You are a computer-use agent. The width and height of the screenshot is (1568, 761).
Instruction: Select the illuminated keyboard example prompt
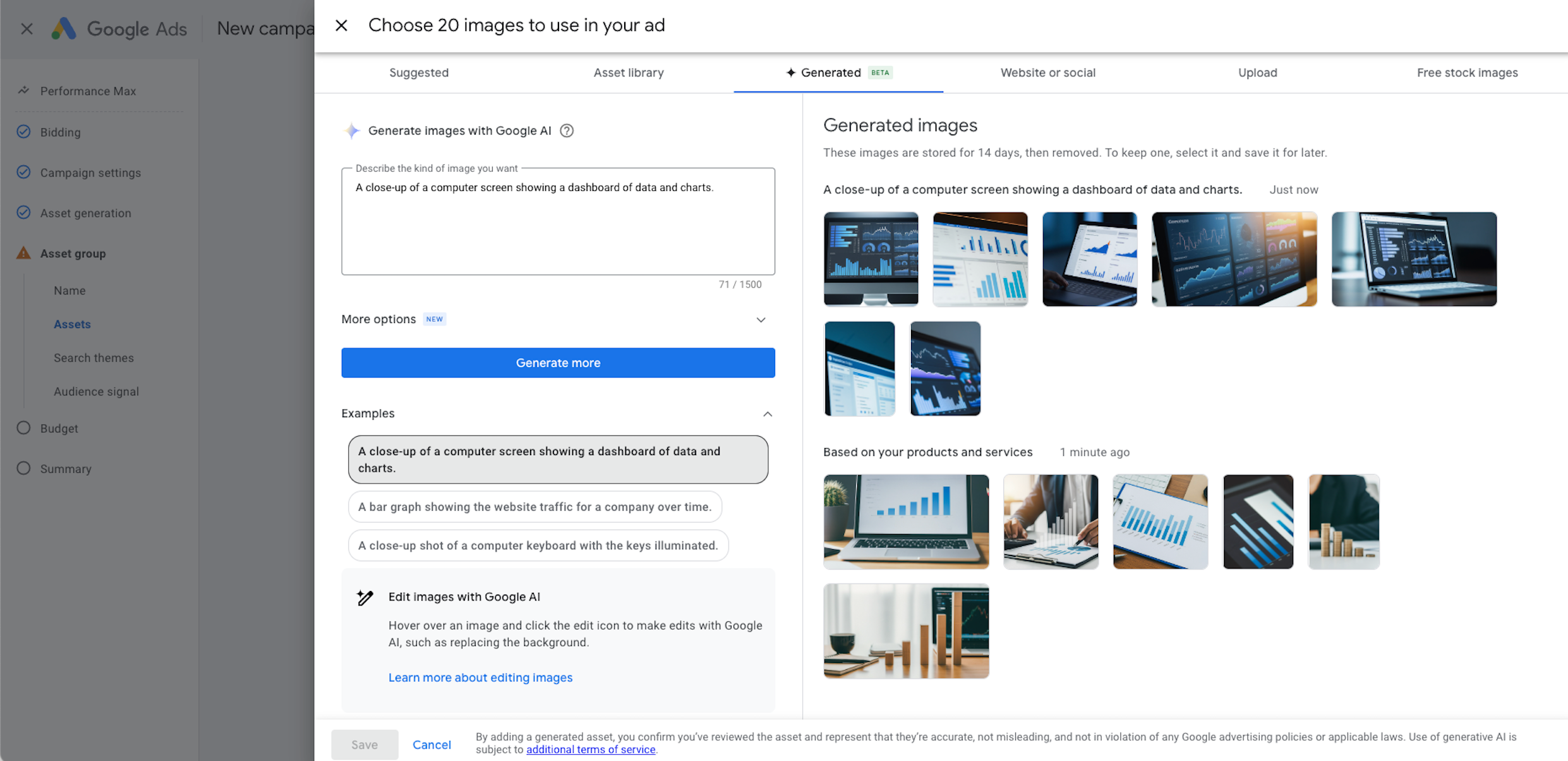click(x=538, y=545)
